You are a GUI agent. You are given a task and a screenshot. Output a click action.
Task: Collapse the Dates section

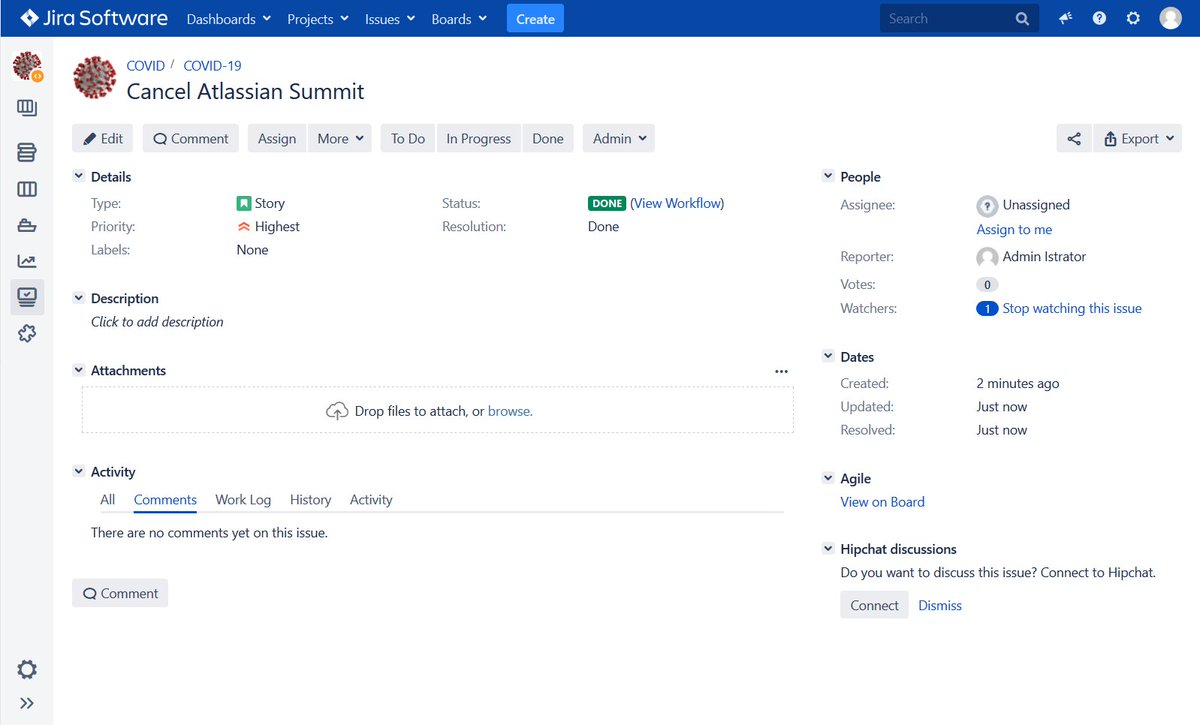click(828, 356)
